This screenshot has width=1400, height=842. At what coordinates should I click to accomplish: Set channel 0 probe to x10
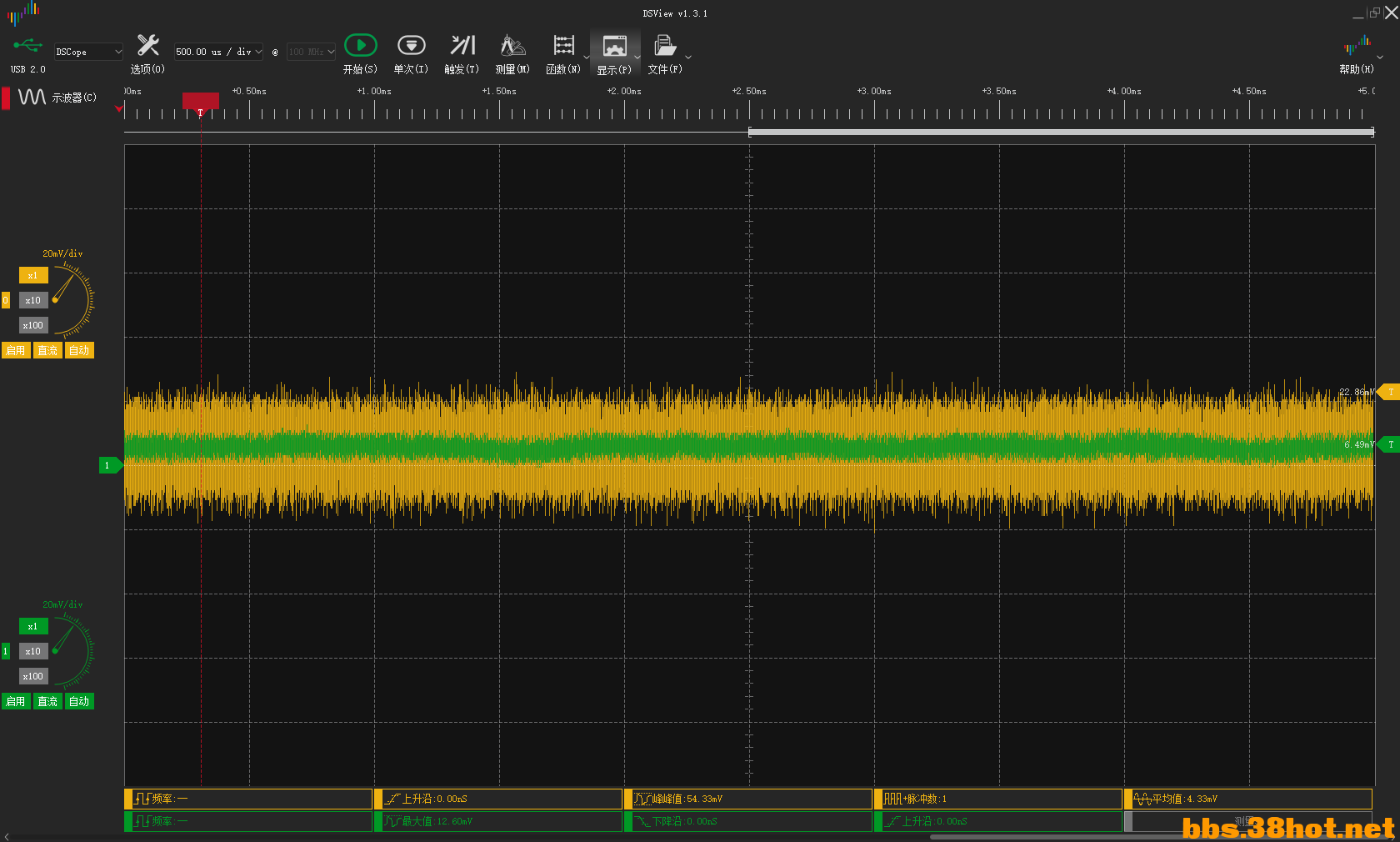coord(33,300)
